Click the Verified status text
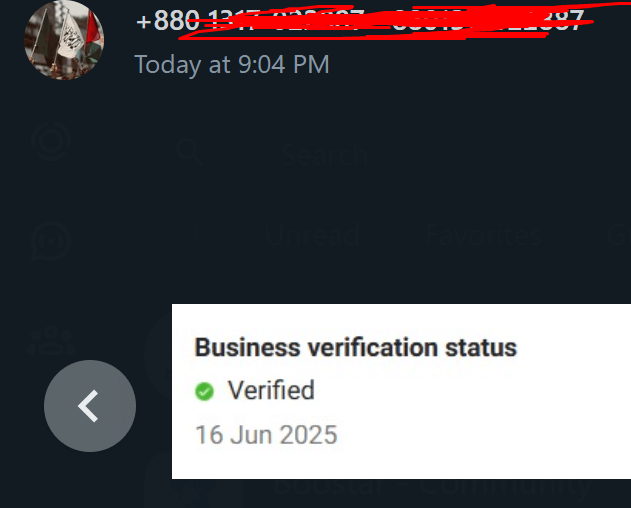The image size is (631, 508). point(271,390)
